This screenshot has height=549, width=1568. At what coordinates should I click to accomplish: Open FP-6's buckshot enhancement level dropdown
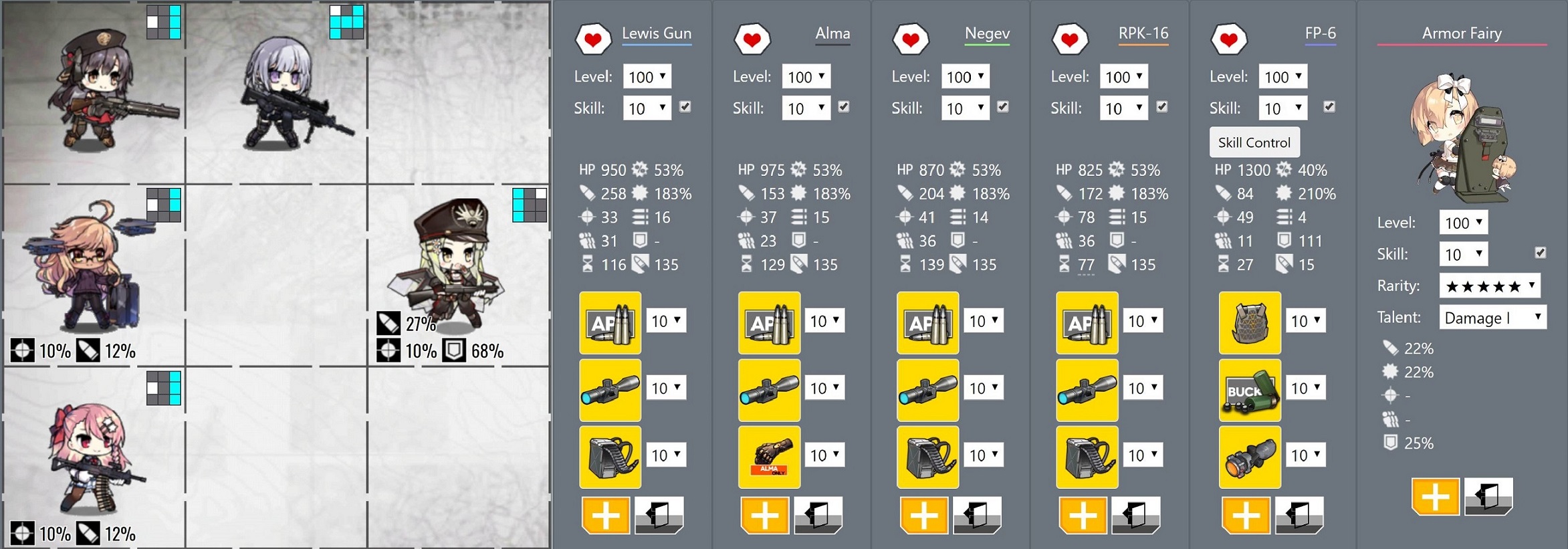[x=1306, y=388]
